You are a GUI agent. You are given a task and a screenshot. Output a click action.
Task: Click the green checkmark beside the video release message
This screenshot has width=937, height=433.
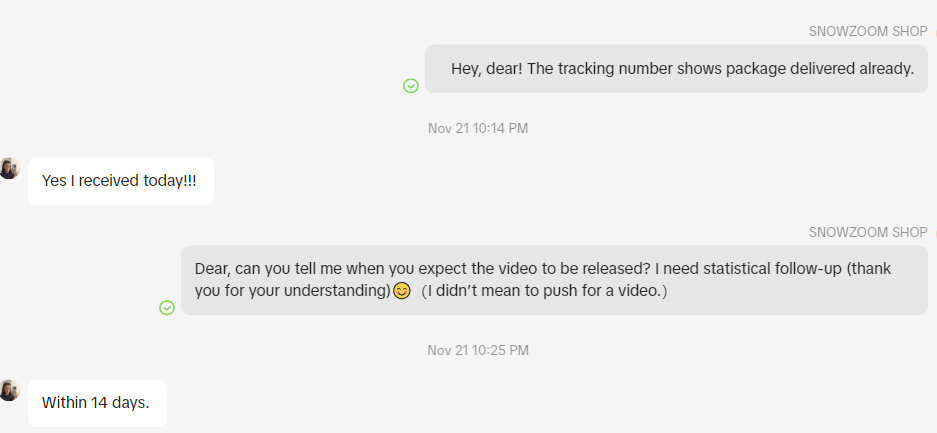click(167, 308)
